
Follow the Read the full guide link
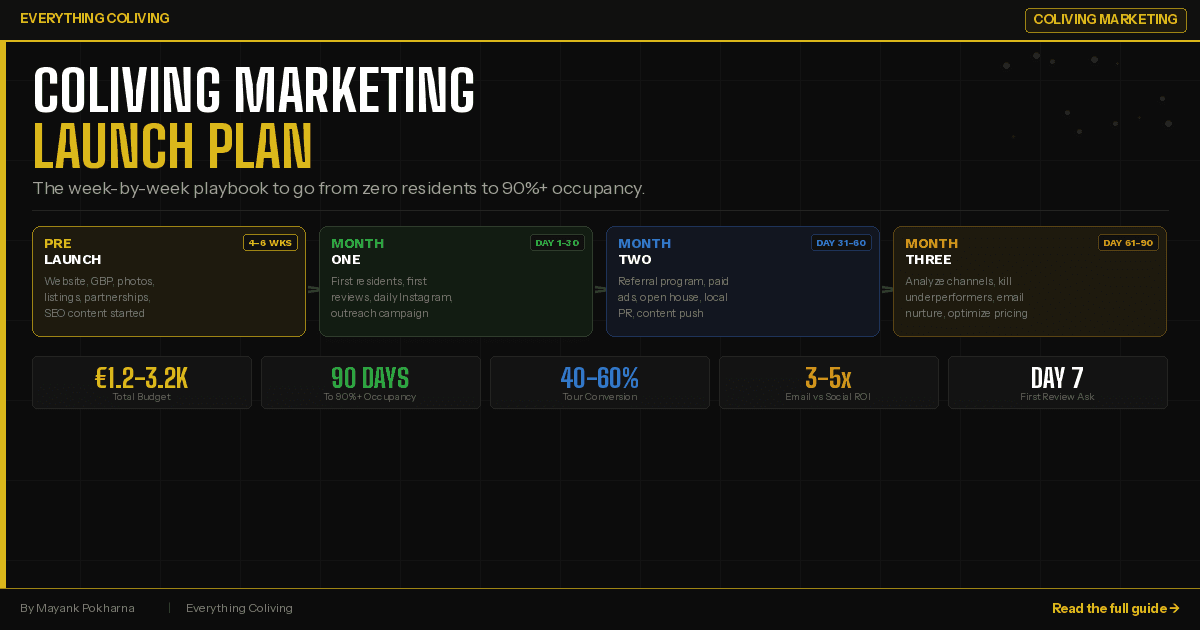1110,608
